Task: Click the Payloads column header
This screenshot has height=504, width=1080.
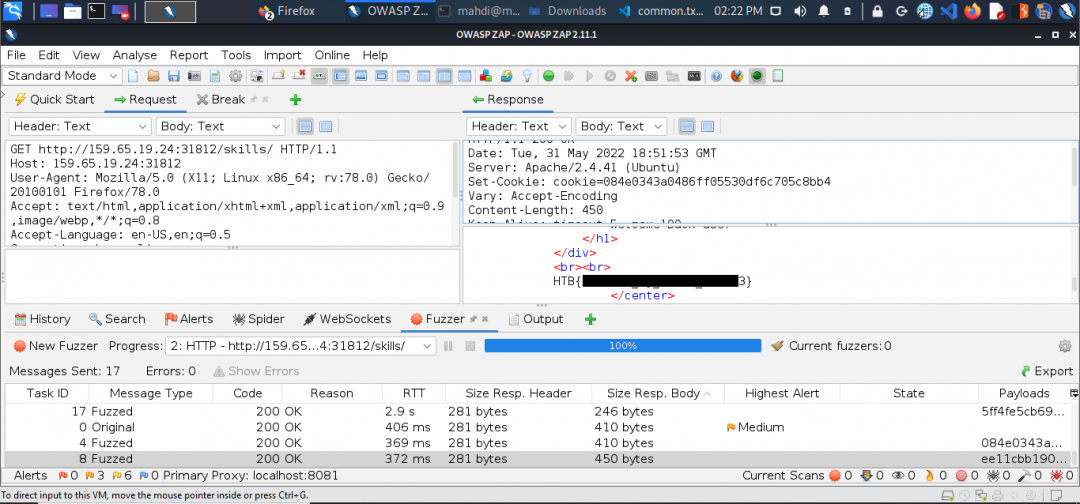Action: click(1024, 393)
